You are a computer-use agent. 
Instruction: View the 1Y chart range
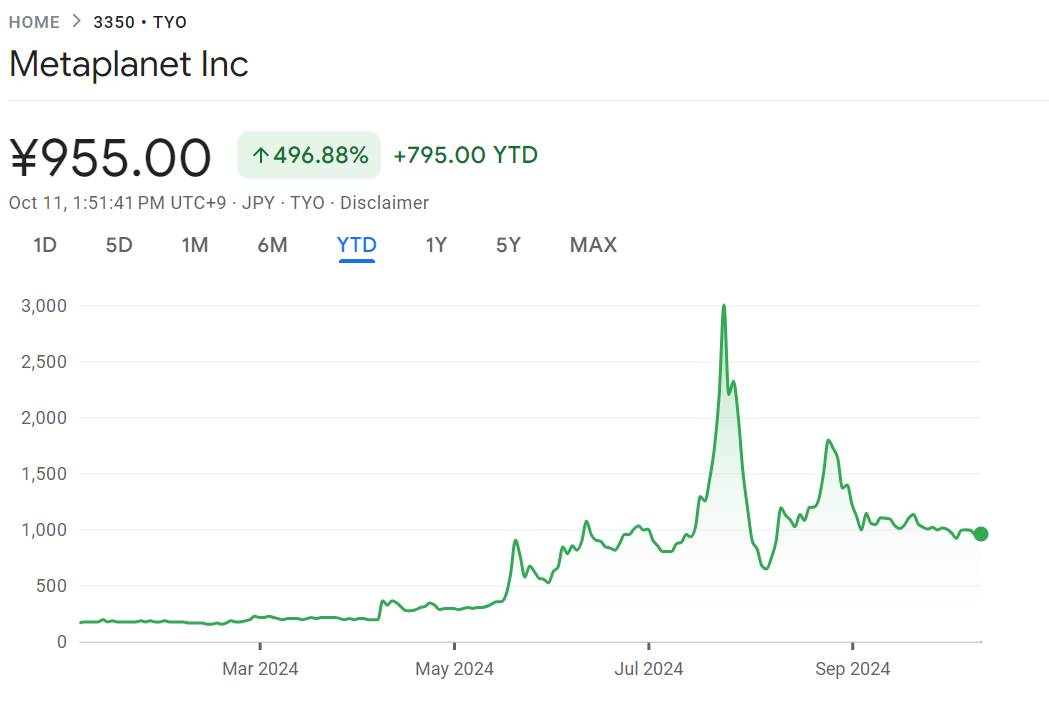(436, 245)
